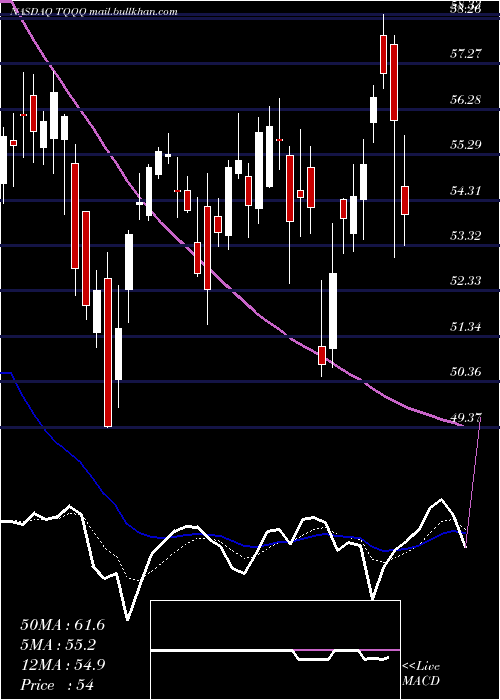Click the 57.27 price axis label
The width and height of the screenshot is (500, 700).
tap(466, 54)
